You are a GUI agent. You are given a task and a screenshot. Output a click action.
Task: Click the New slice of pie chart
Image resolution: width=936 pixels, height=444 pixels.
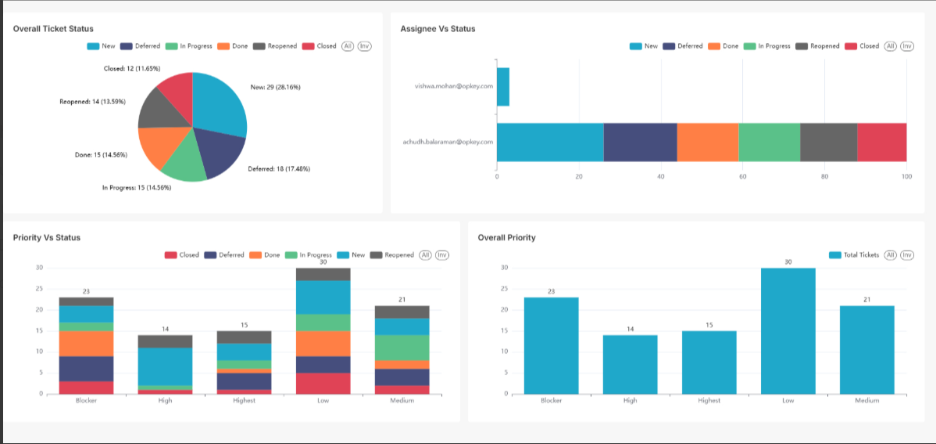pyautogui.click(x=218, y=105)
